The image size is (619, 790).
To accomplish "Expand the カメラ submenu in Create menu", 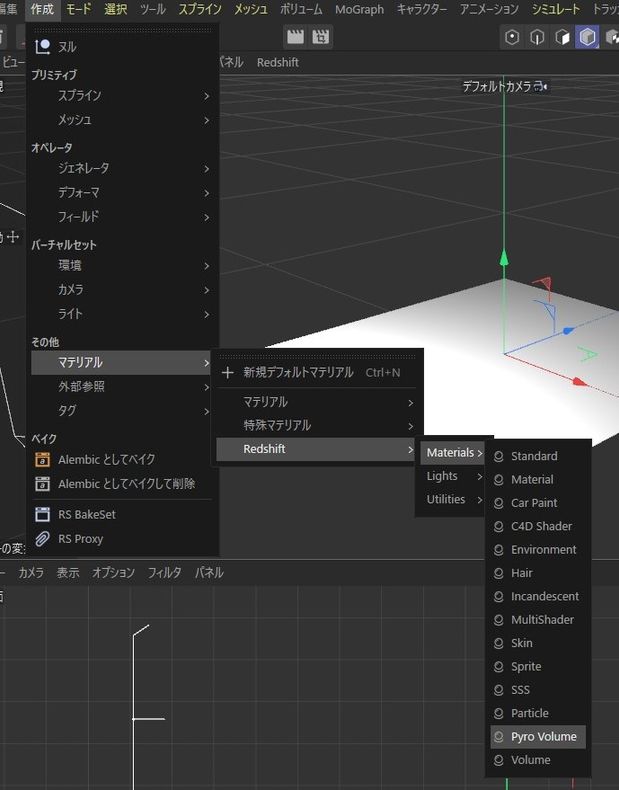I will (x=121, y=290).
